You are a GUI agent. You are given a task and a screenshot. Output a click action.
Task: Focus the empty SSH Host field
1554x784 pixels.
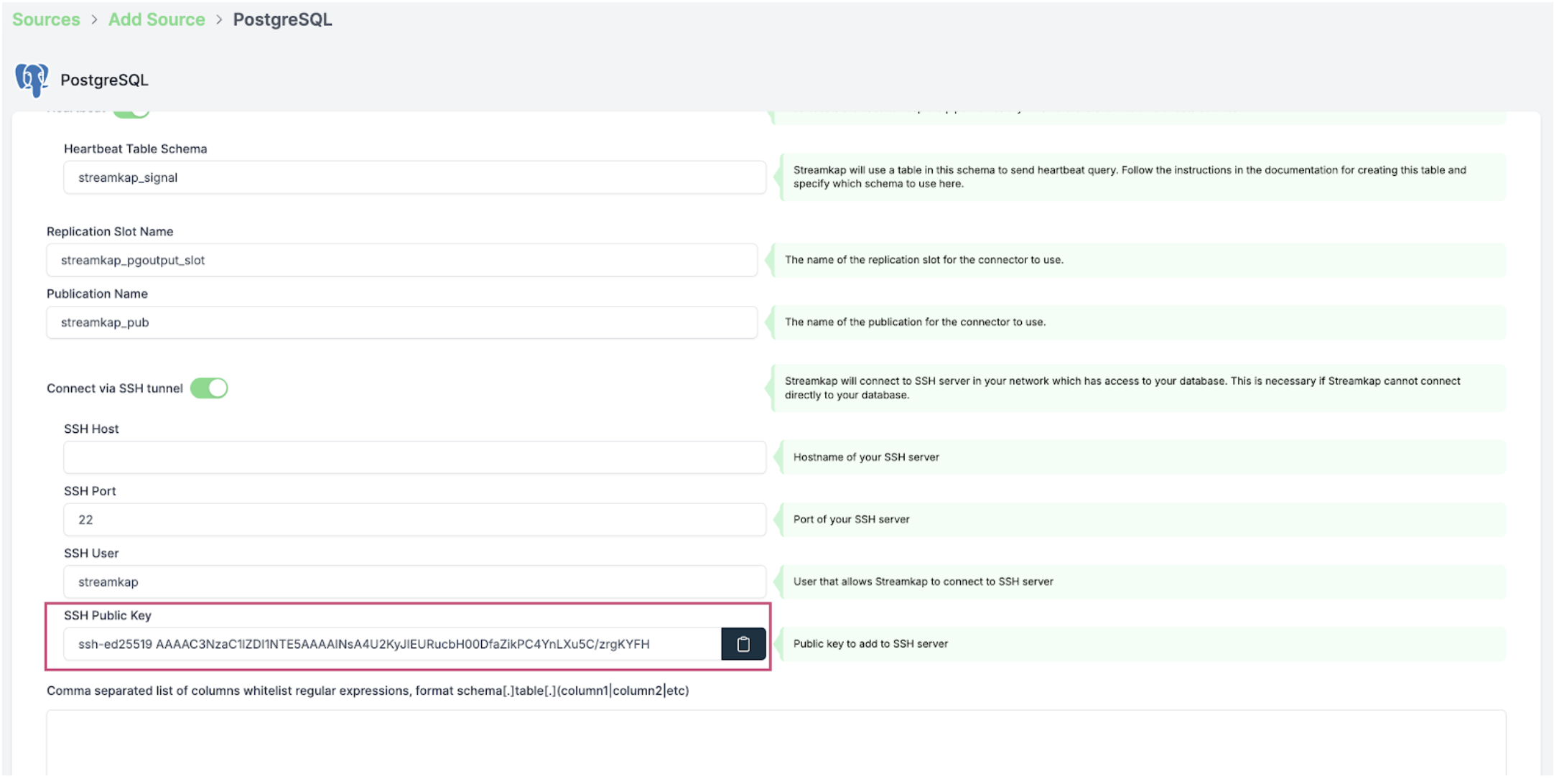click(415, 457)
